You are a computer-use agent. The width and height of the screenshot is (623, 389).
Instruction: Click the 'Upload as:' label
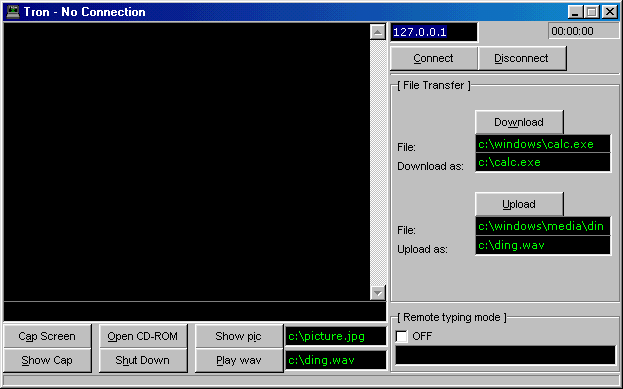[x=422, y=249]
